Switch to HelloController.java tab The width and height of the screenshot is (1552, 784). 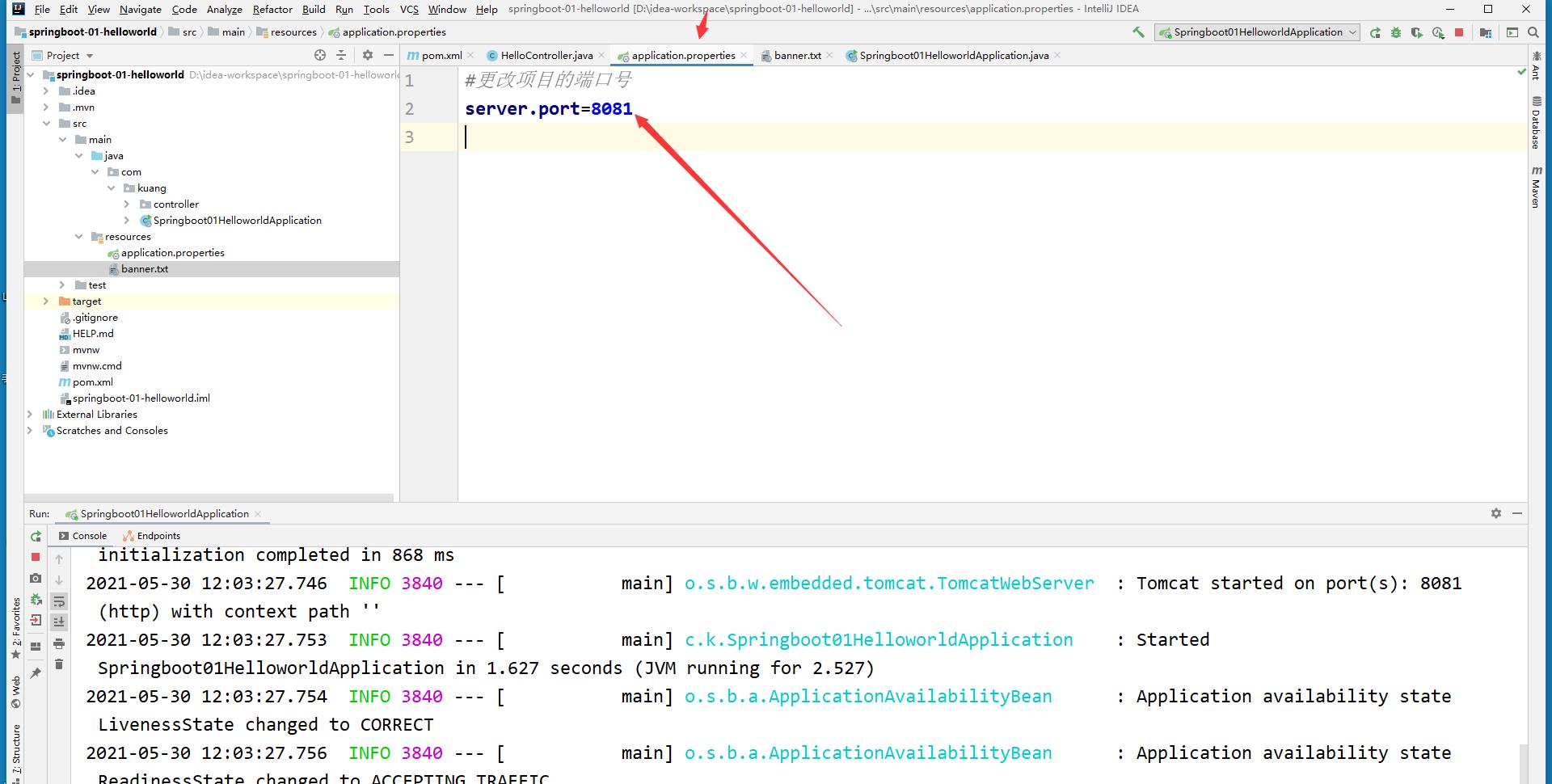click(x=546, y=56)
